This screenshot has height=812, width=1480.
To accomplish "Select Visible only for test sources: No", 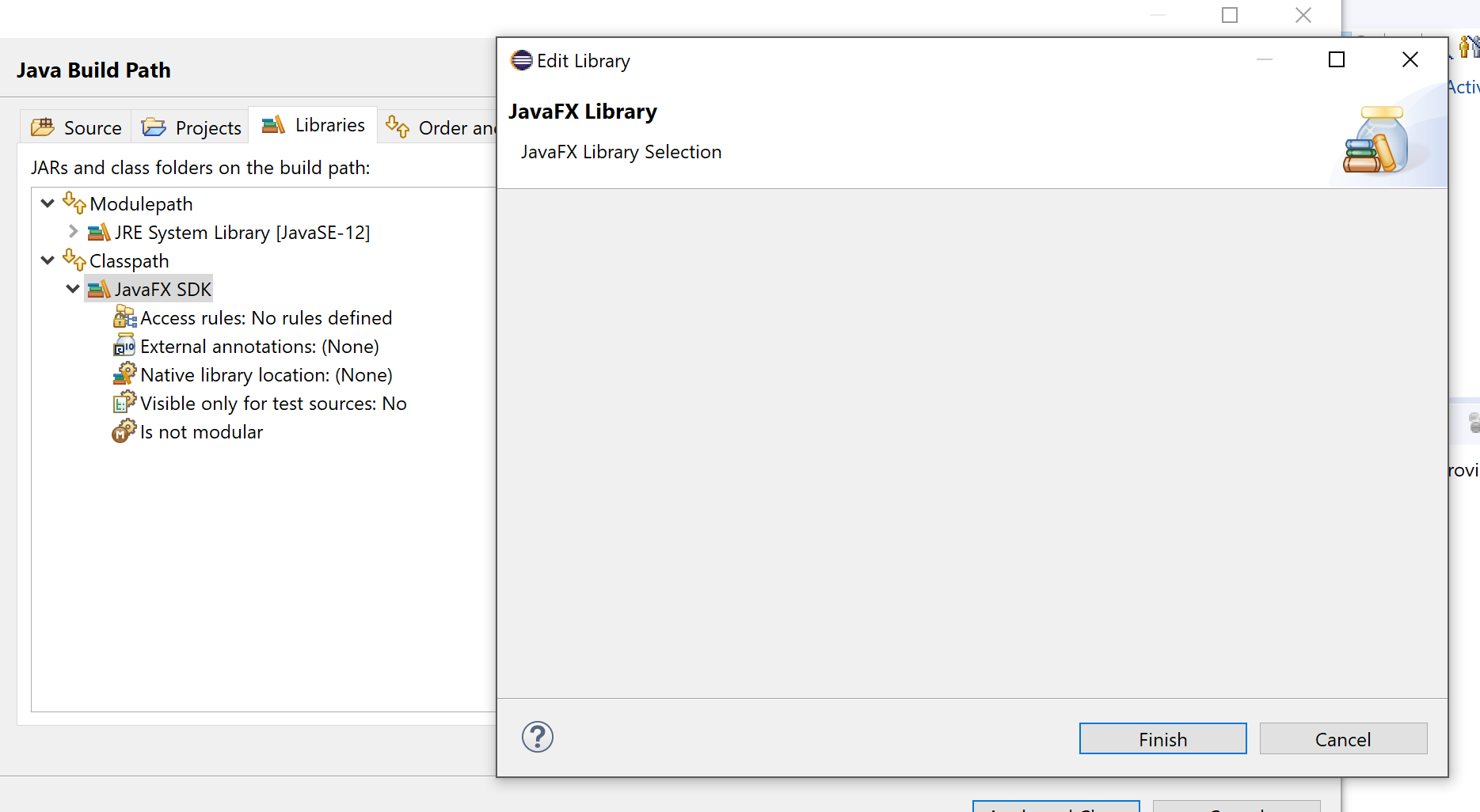I will coord(273,403).
